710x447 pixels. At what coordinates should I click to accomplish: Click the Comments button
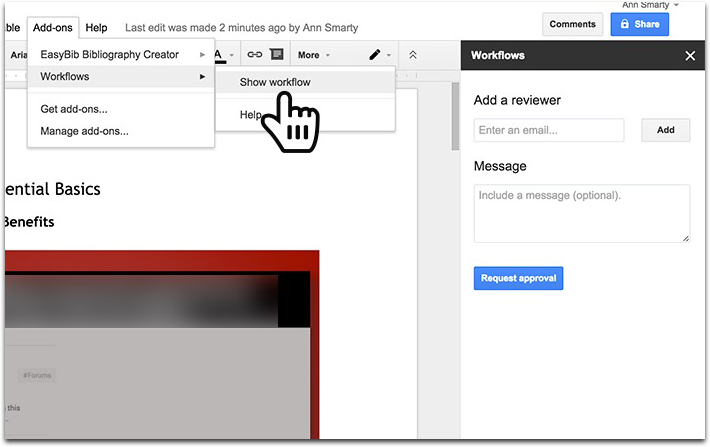point(573,24)
